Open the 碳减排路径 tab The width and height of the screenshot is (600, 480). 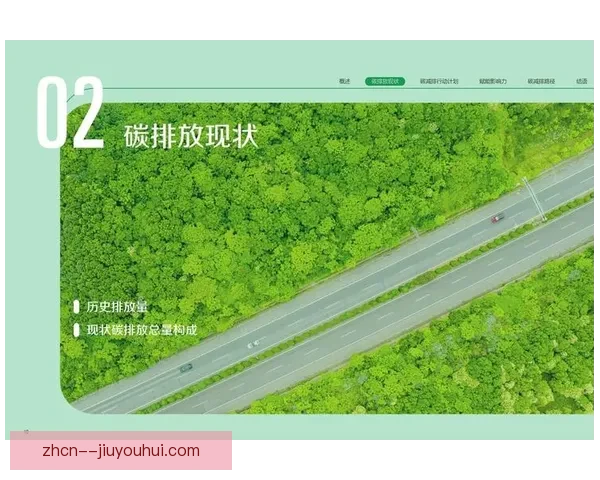tap(541, 81)
